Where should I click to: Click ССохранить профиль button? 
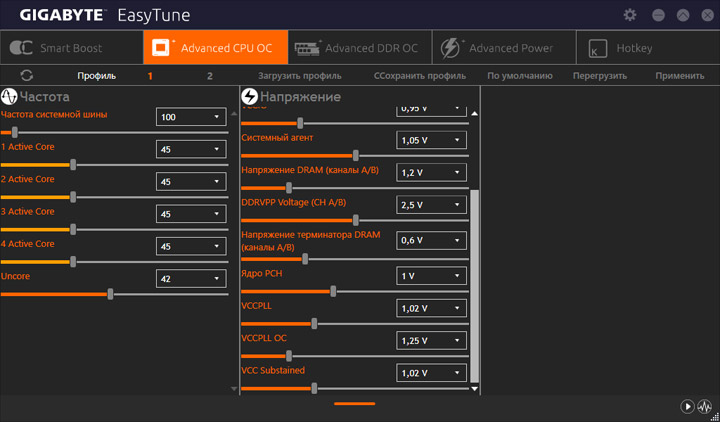click(420, 76)
